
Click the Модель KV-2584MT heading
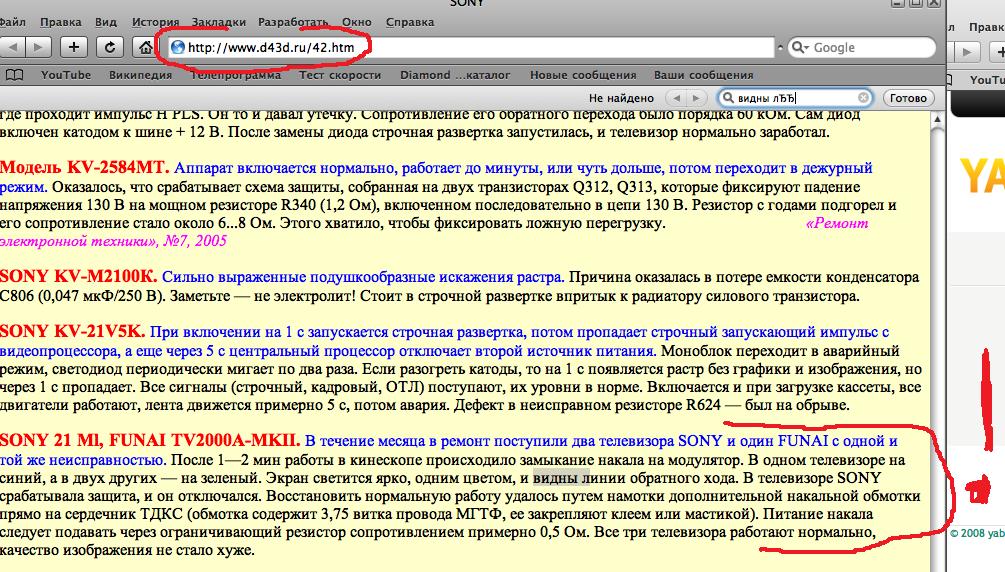(85, 167)
